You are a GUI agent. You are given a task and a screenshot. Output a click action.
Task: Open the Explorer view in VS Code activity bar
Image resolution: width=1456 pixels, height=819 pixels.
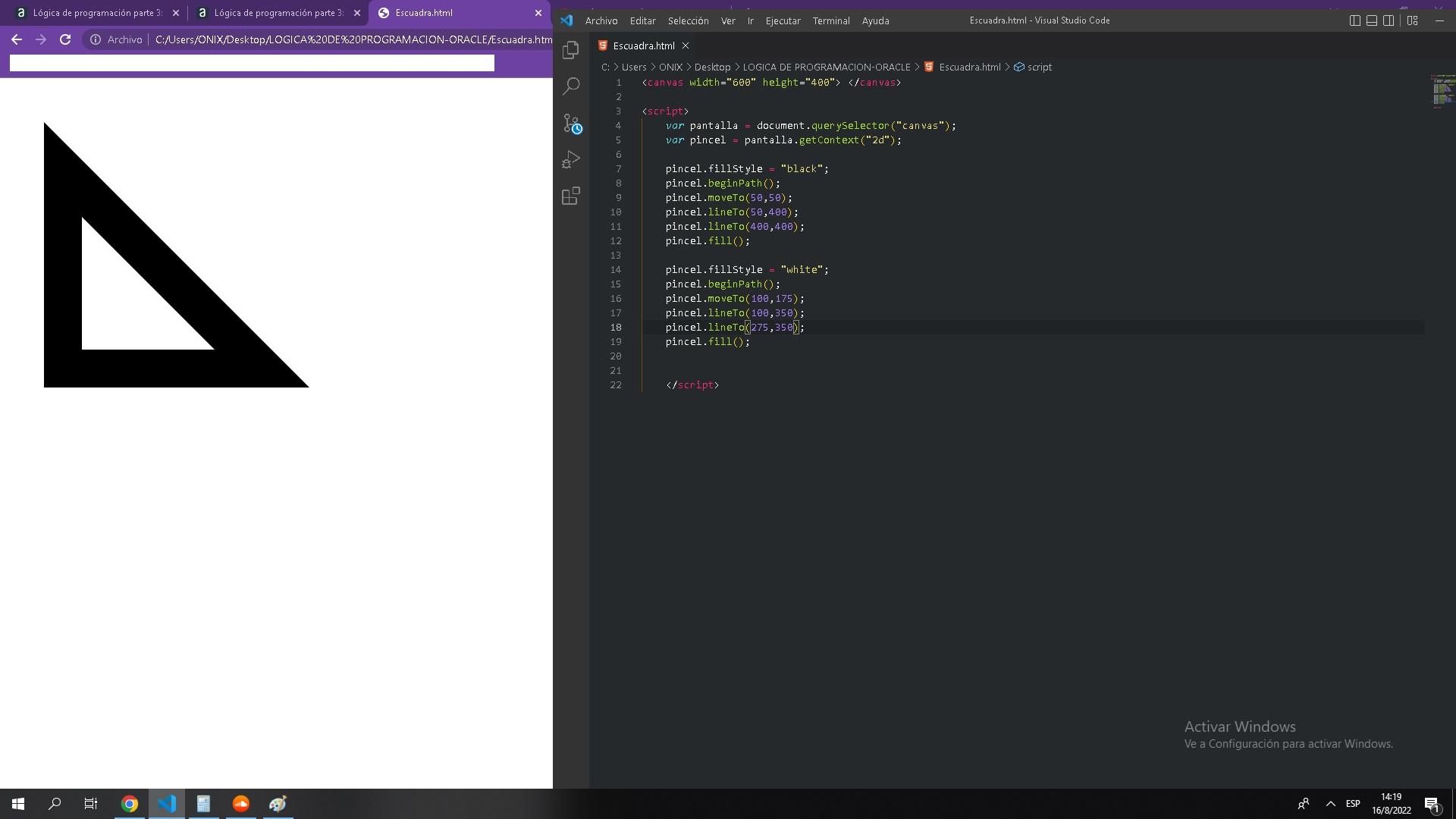pos(571,50)
